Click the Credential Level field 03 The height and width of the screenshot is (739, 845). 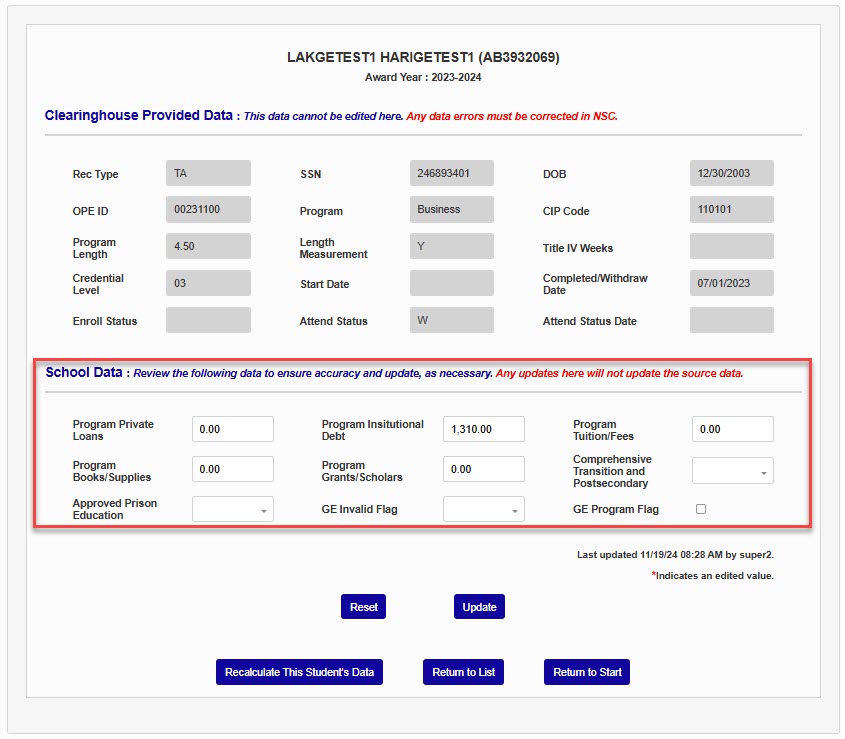coord(208,283)
